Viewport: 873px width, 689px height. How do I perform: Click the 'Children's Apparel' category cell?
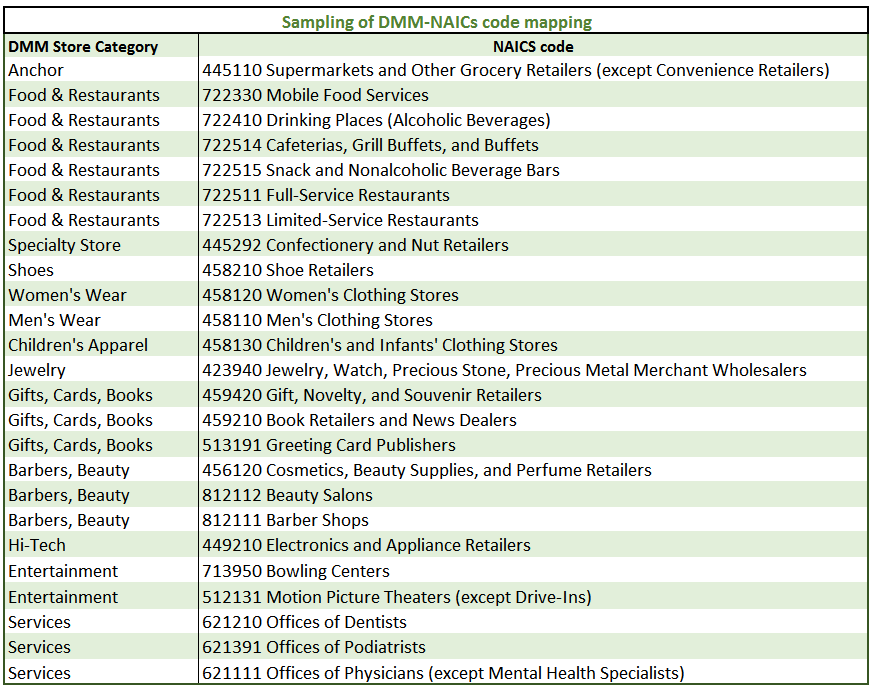coord(78,345)
